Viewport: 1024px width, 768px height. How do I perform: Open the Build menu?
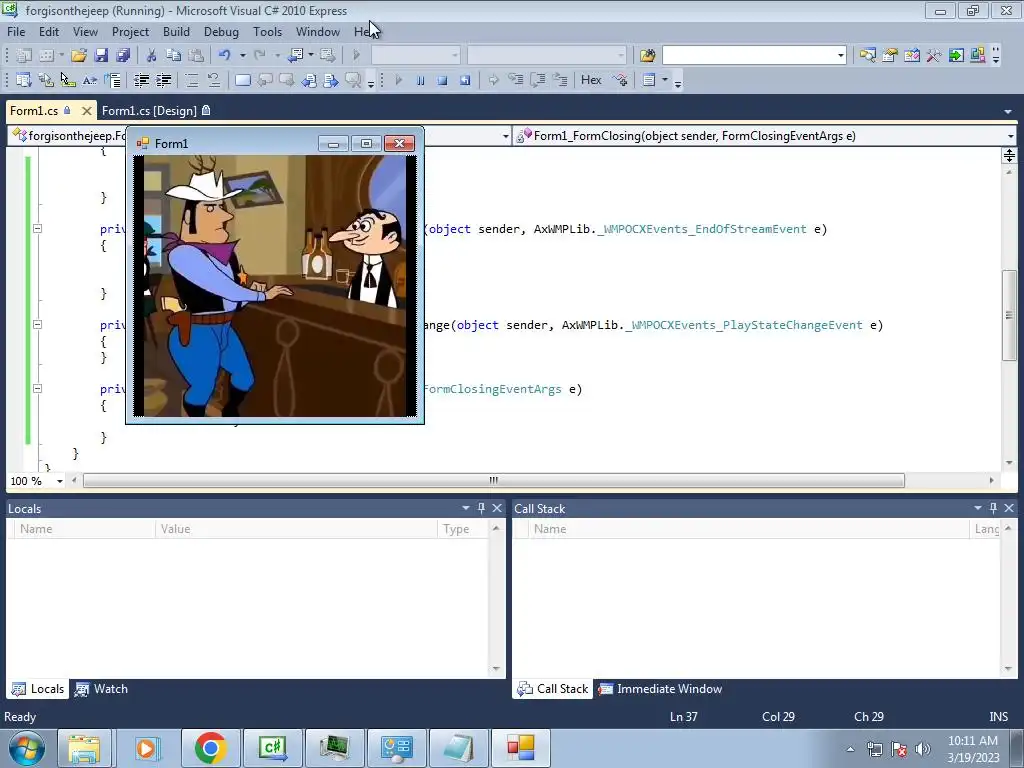point(176,31)
